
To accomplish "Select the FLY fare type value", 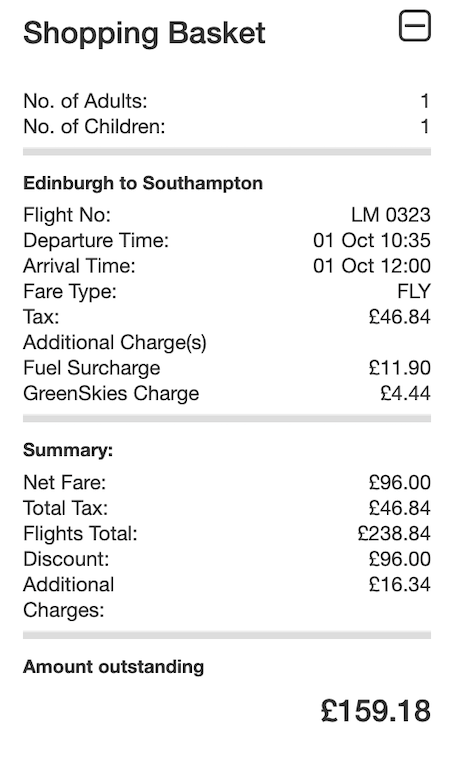I will point(413,292).
